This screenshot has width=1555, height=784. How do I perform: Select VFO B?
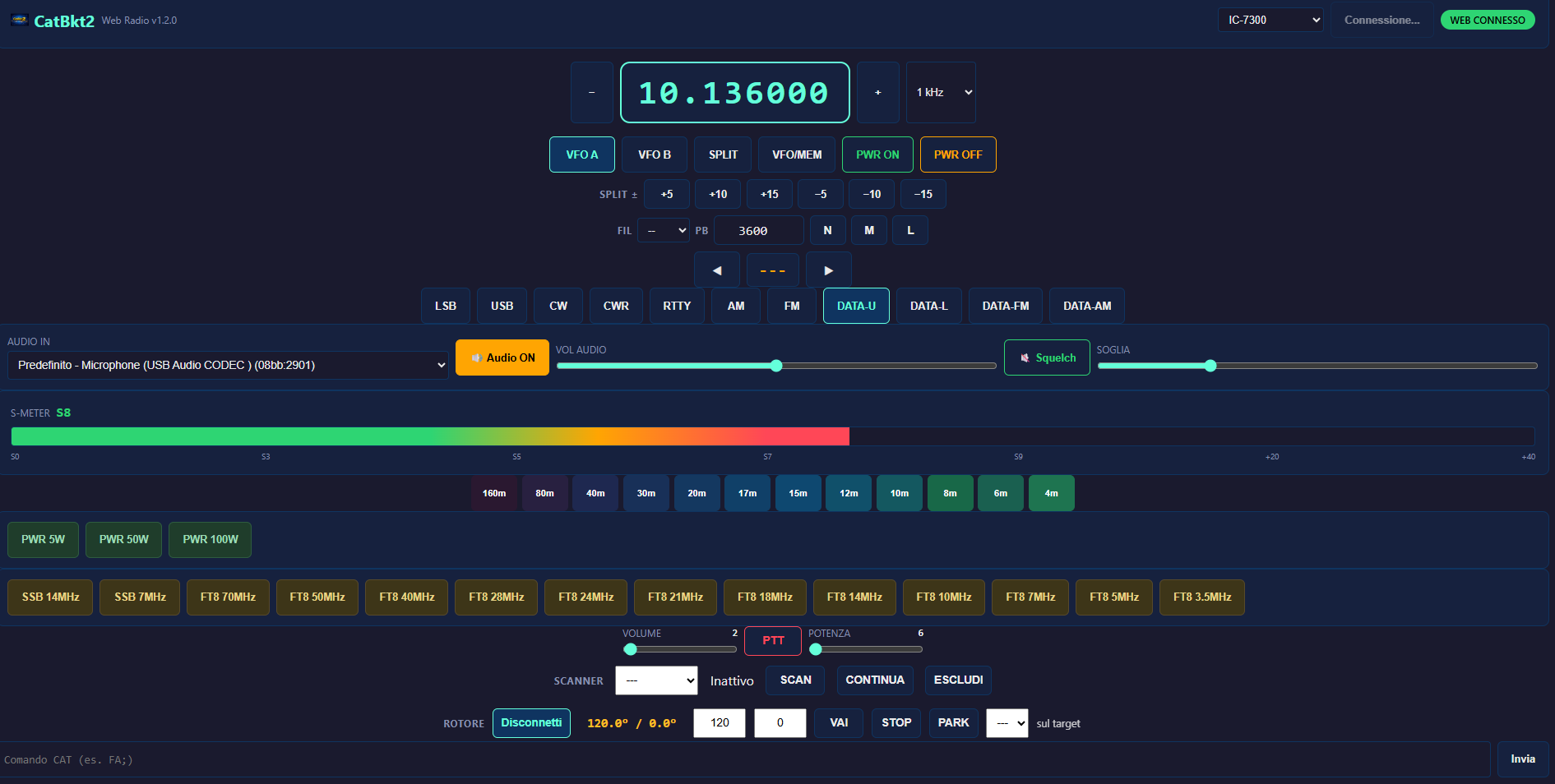point(655,154)
